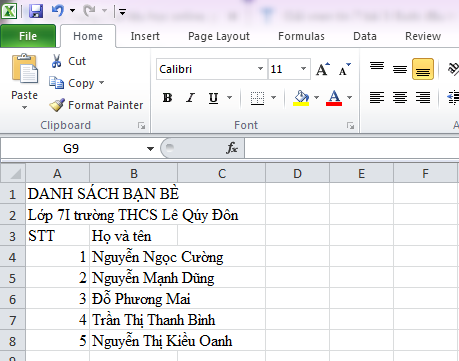
Task: Click the Paste clipboard icon
Action: coord(25,69)
